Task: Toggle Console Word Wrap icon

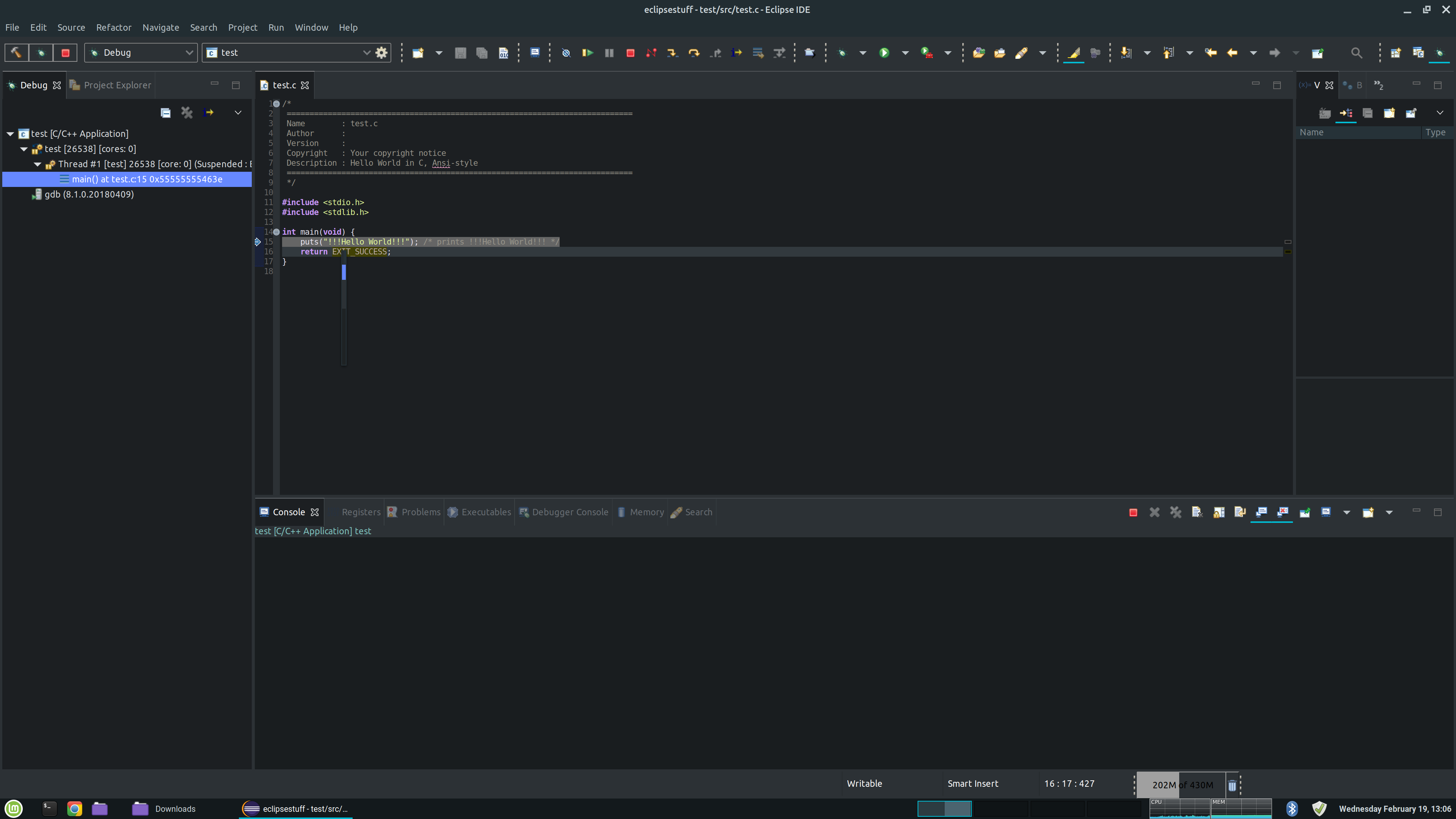Action: coord(1240,513)
